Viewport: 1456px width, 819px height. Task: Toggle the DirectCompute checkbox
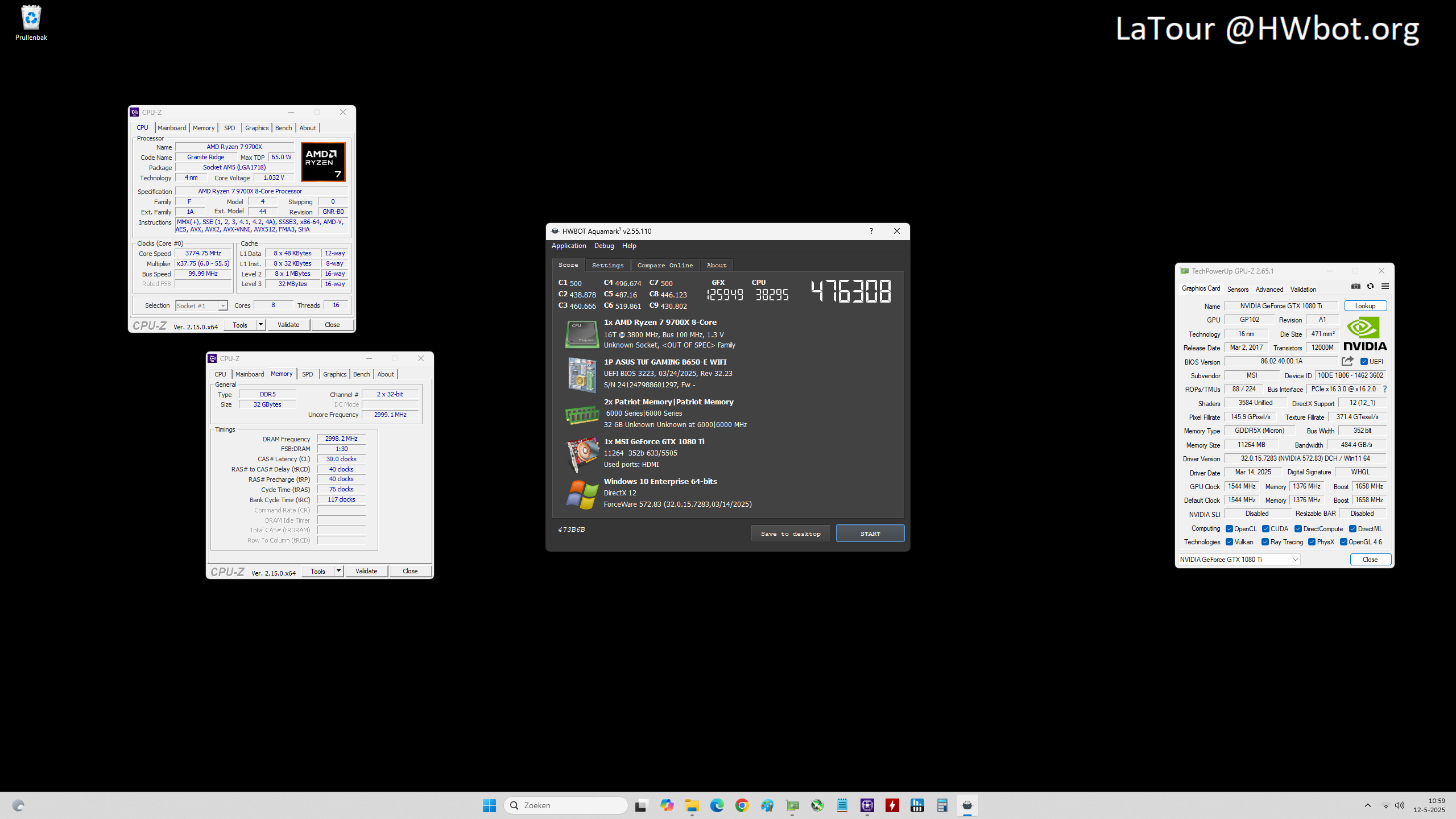pyautogui.click(x=1298, y=529)
